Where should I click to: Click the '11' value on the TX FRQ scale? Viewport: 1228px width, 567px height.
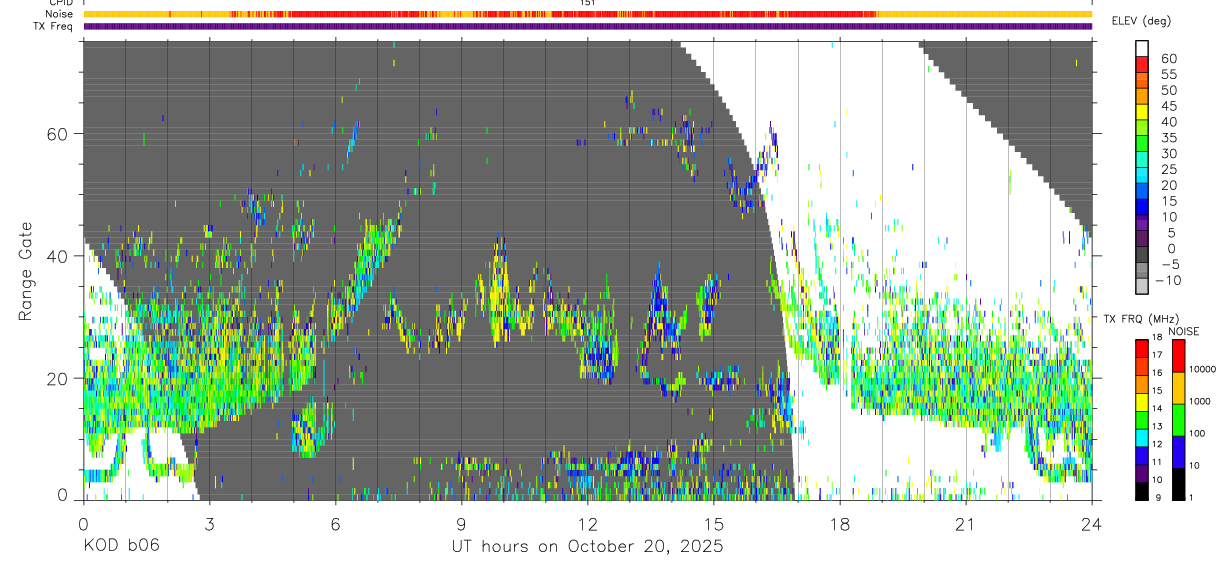click(x=1158, y=463)
